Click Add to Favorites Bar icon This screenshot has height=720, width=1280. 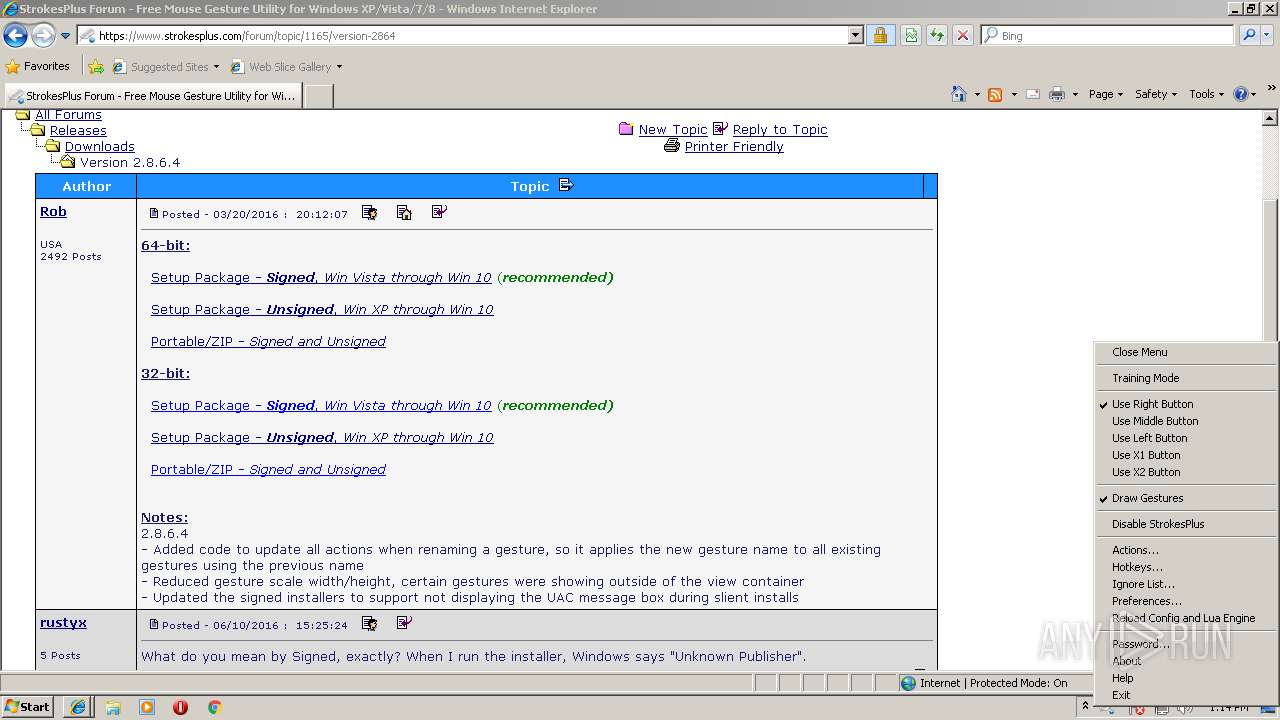pos(96,67)
